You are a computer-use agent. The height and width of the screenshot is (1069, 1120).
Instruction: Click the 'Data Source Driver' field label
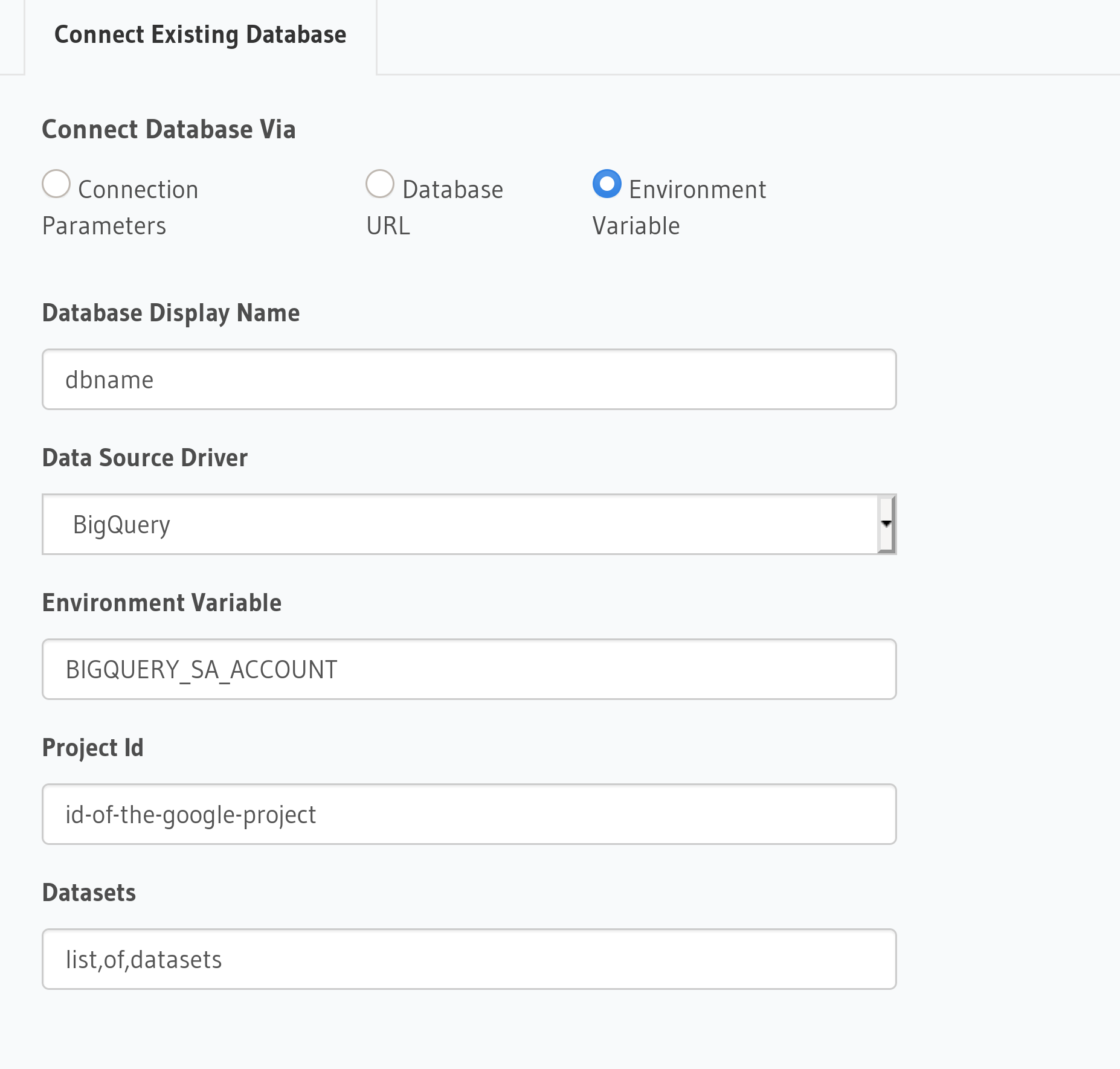[x=145, y=458]
